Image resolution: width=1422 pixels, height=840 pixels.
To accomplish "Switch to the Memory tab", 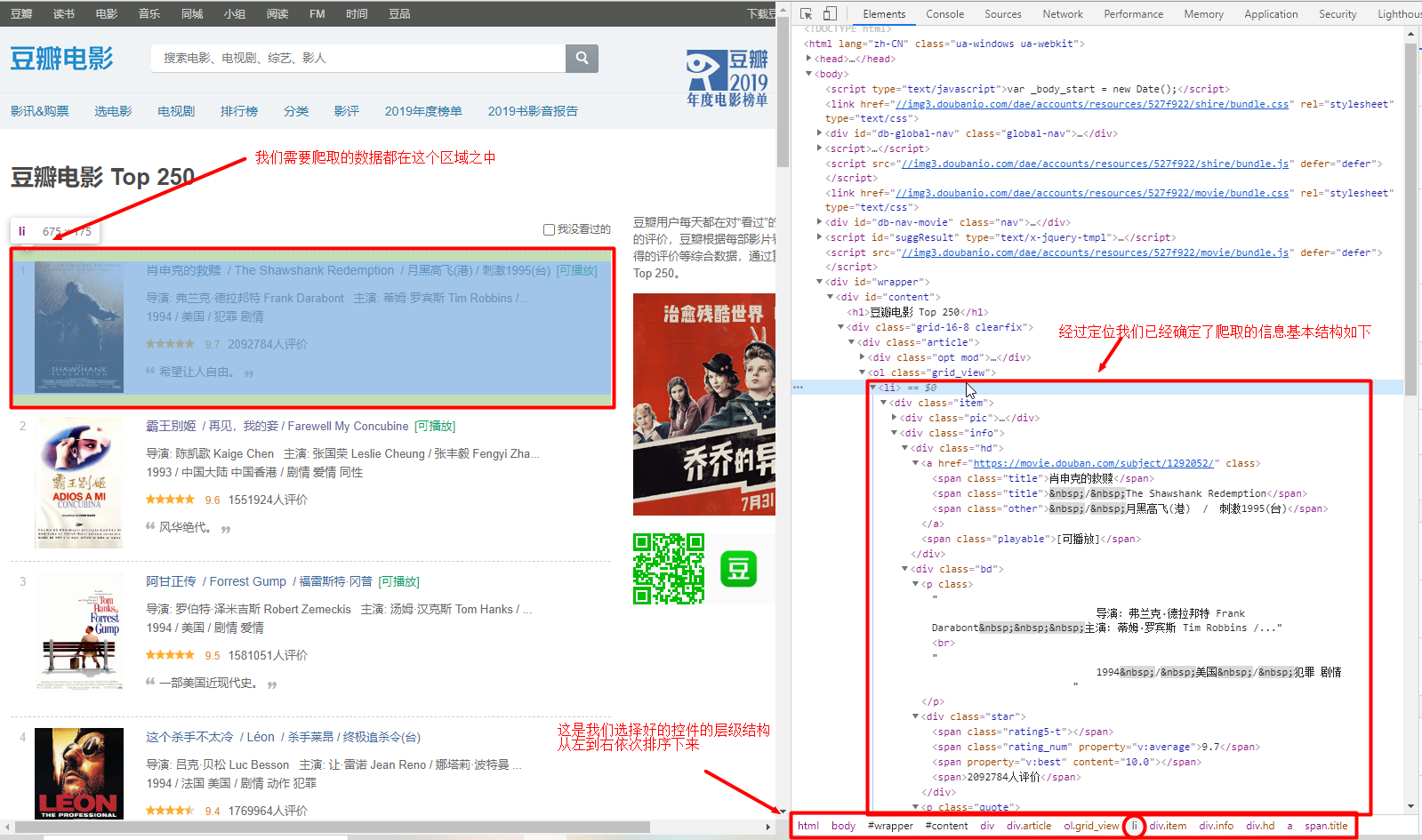I will pos(1203,14).
